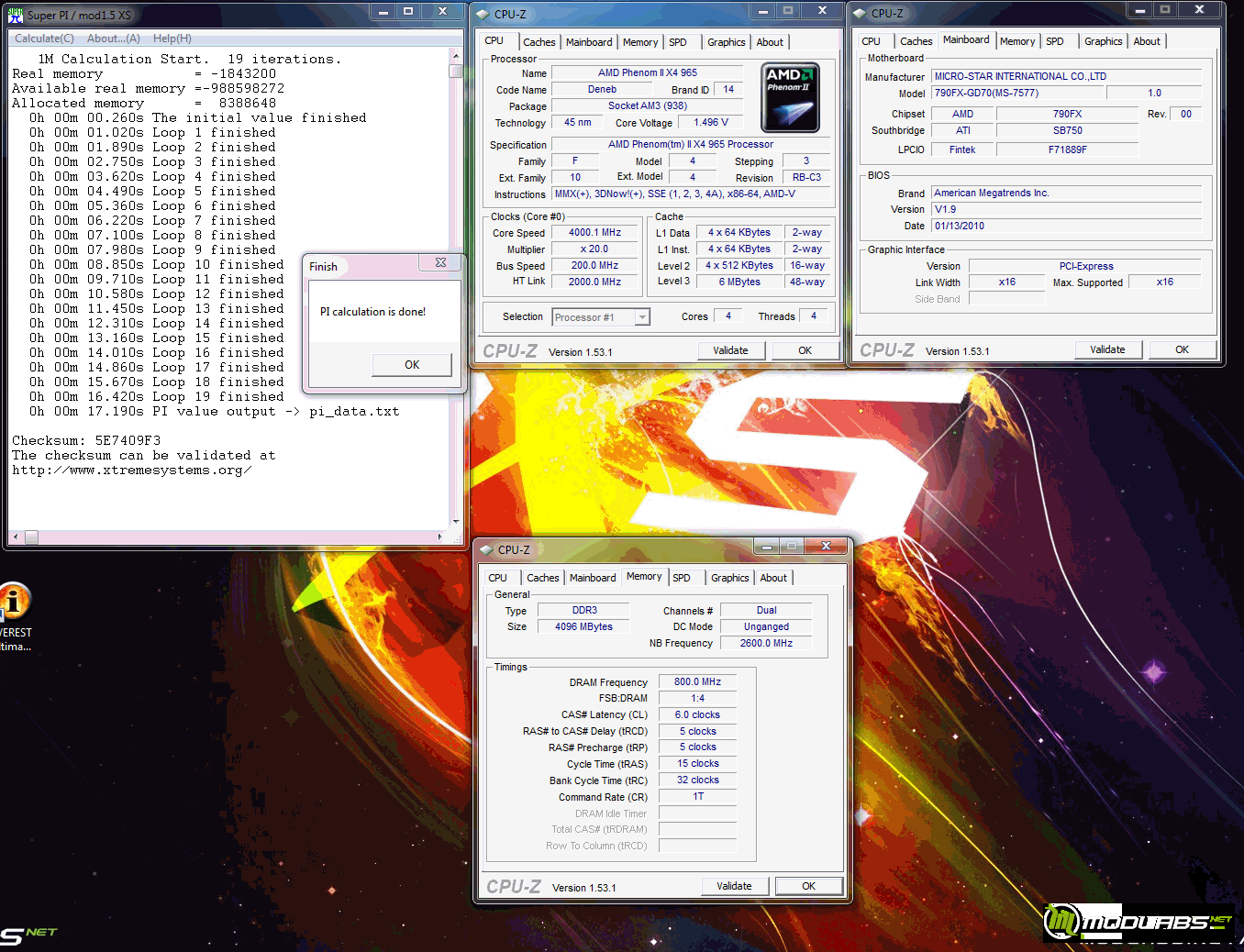Click Validate in the Mainboard window

pyautogui.click(x=1107, y=349)
